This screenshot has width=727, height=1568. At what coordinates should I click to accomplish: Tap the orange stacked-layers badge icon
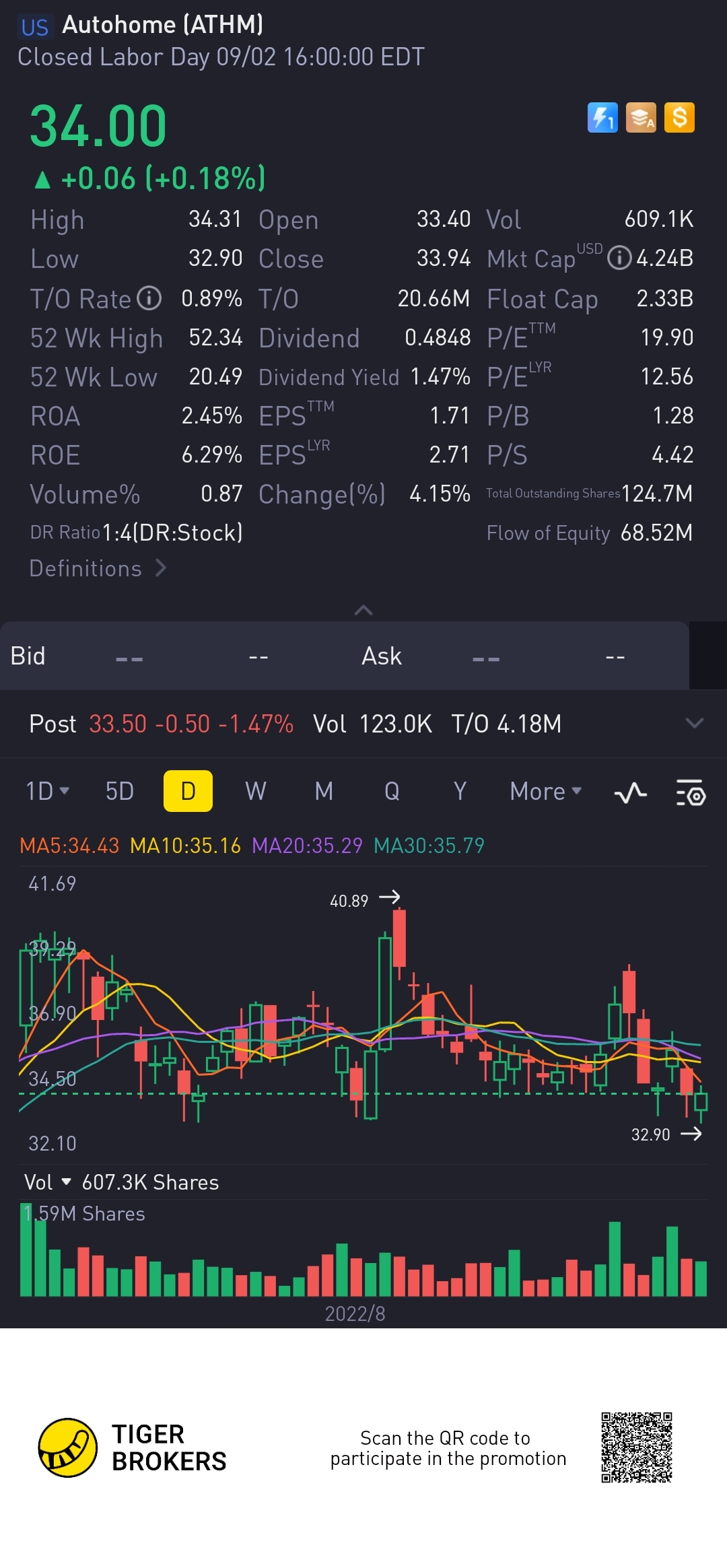click(x=641, y=118)
